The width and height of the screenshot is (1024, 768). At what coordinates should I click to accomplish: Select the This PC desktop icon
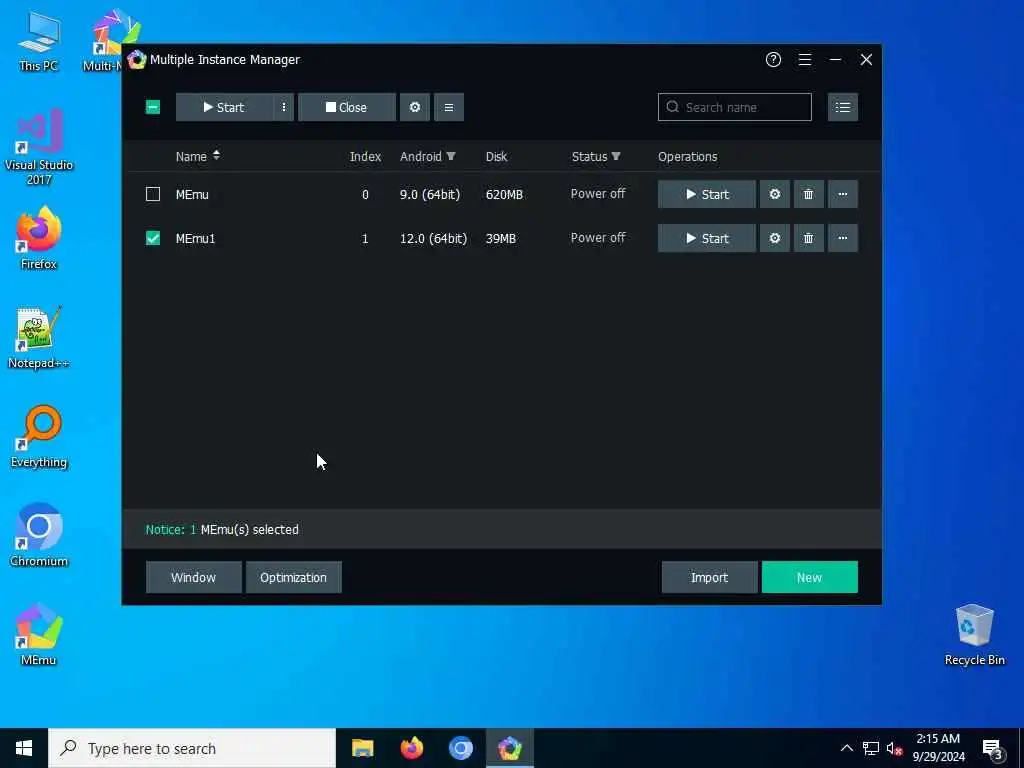[x=39, y=40]
